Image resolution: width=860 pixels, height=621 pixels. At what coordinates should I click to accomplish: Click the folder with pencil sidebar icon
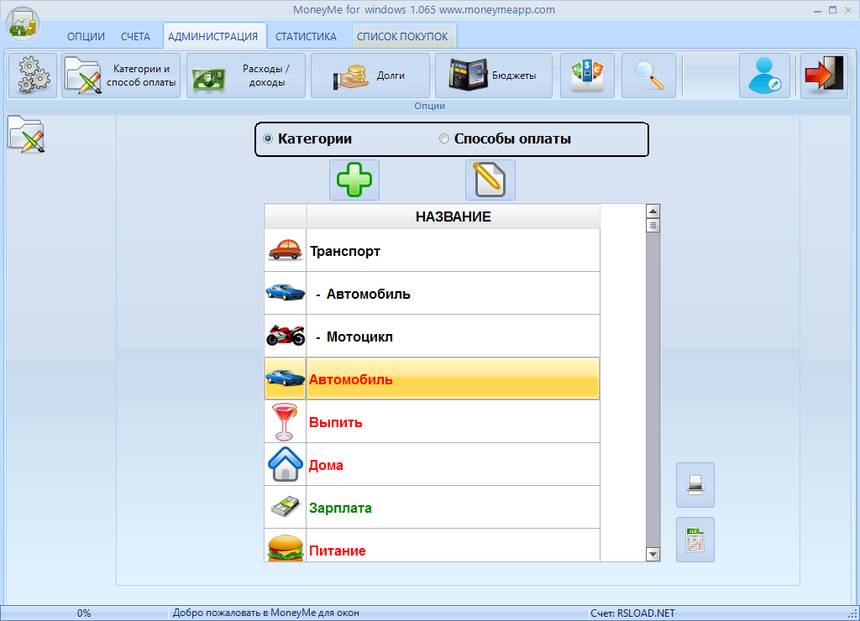point(26,134)
